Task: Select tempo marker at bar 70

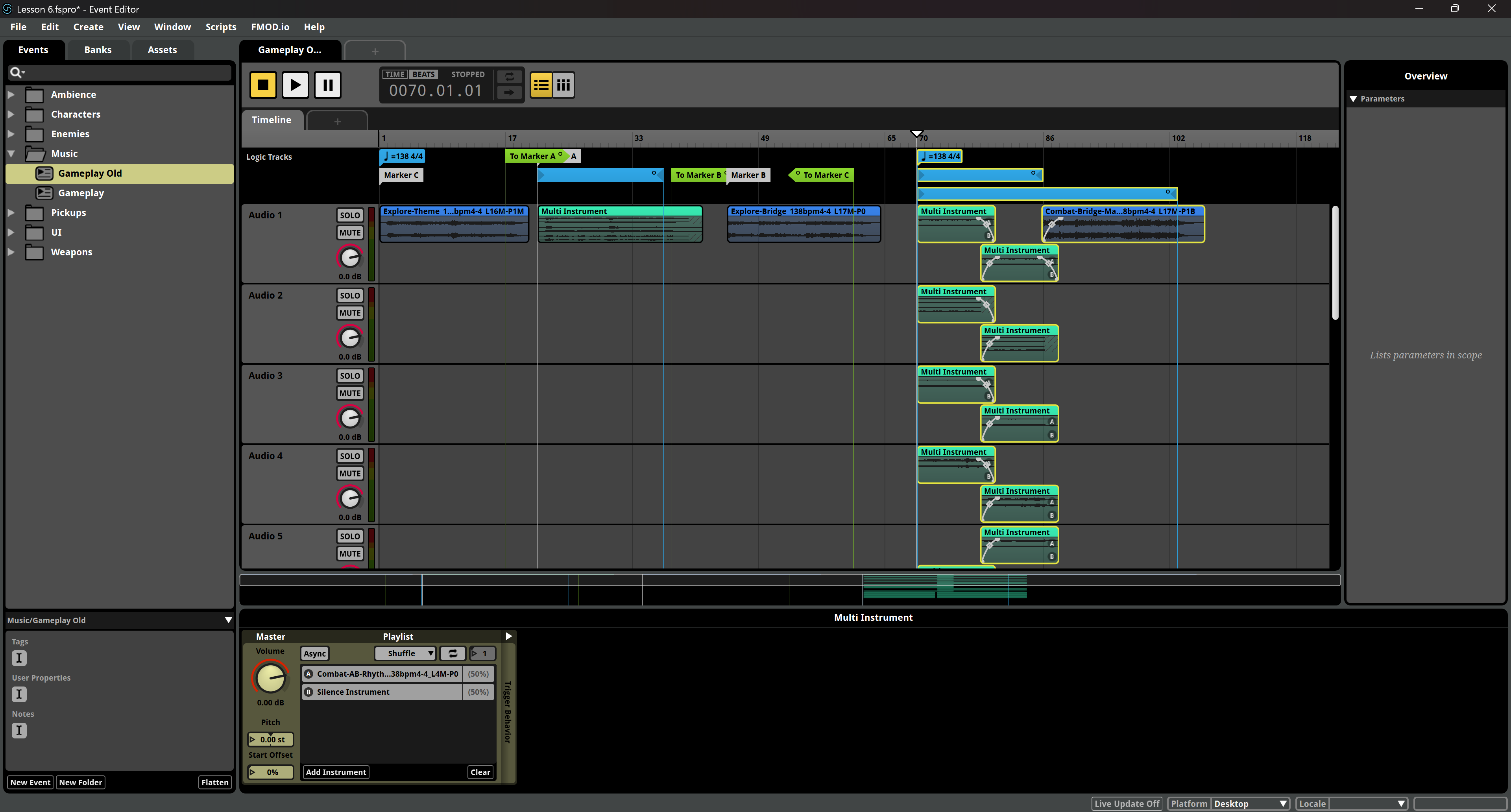Action: point(940,157)
